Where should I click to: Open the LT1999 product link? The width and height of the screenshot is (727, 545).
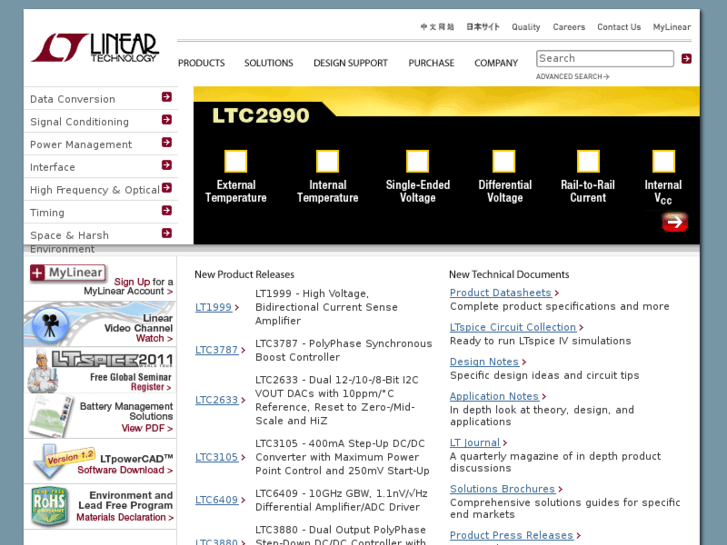[213, 307]
